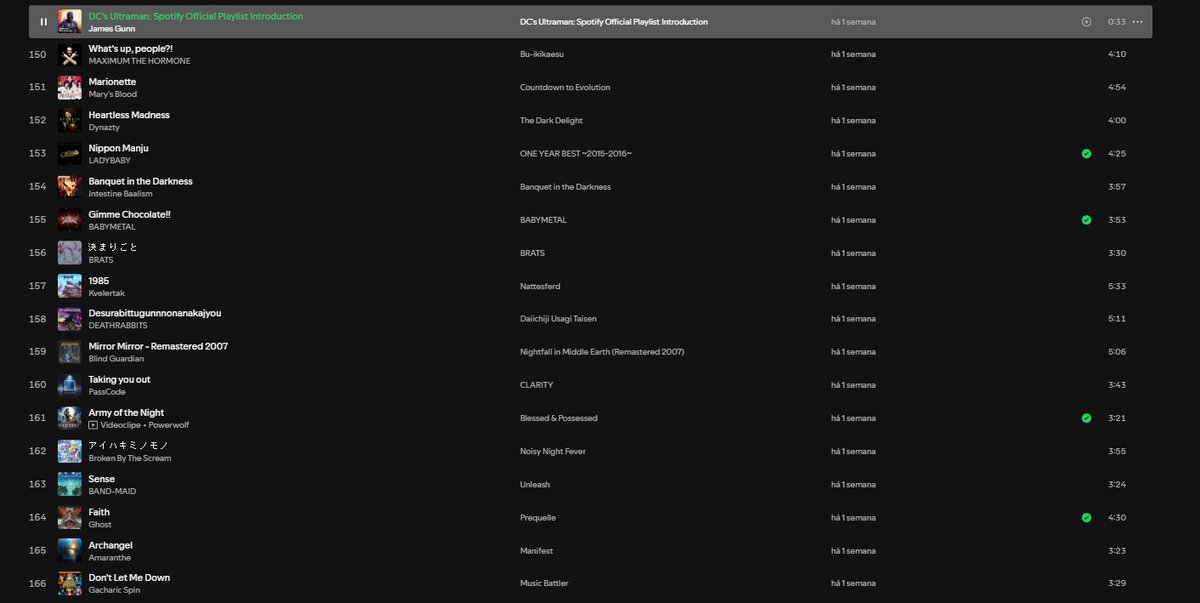Screen dimensions: 1200x603
Task: Open artist Intestine Baalism
Action: [120, 193]
